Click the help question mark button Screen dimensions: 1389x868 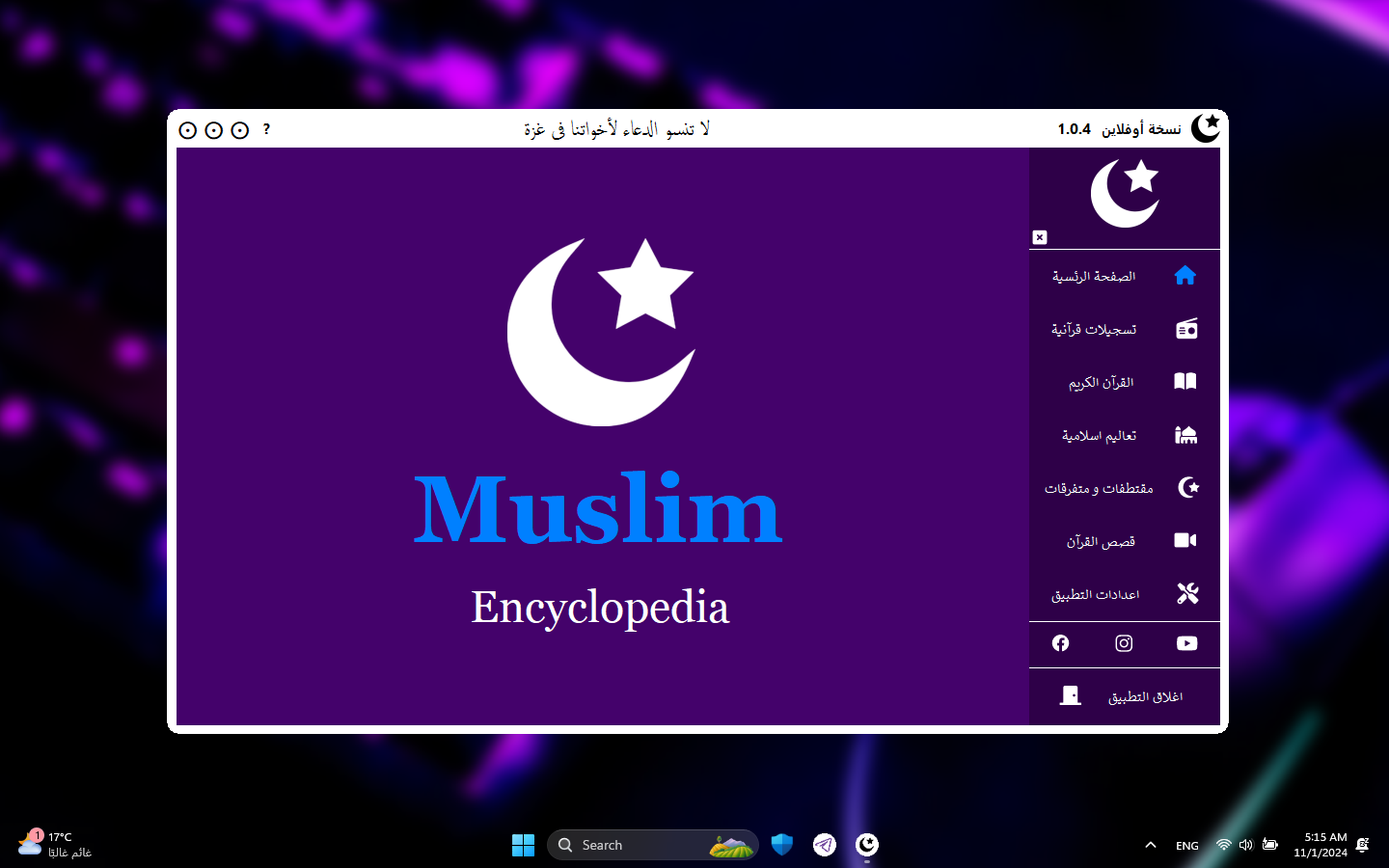point(266,129)
